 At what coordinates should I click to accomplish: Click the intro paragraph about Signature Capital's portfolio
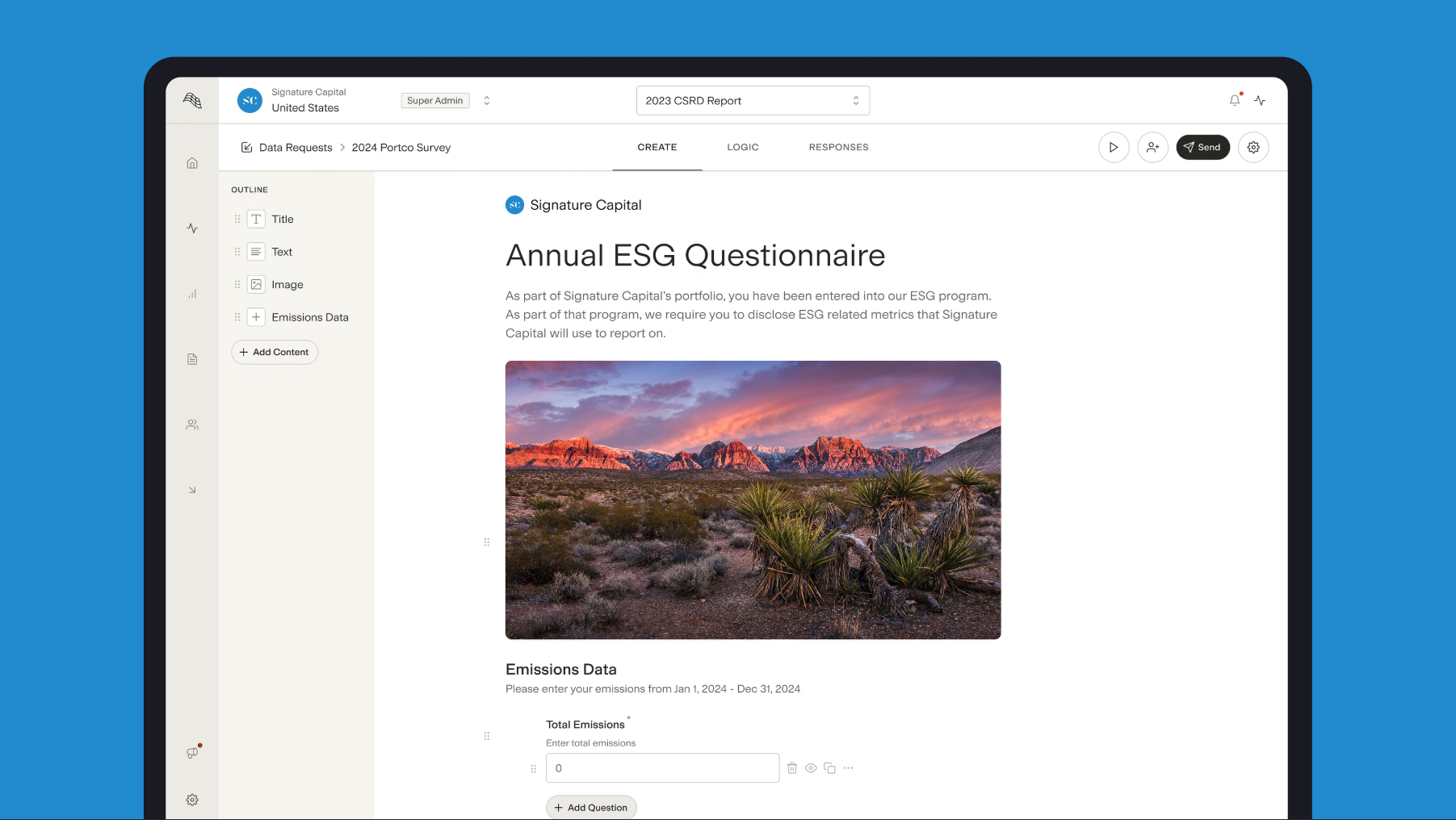coord(751,315)
